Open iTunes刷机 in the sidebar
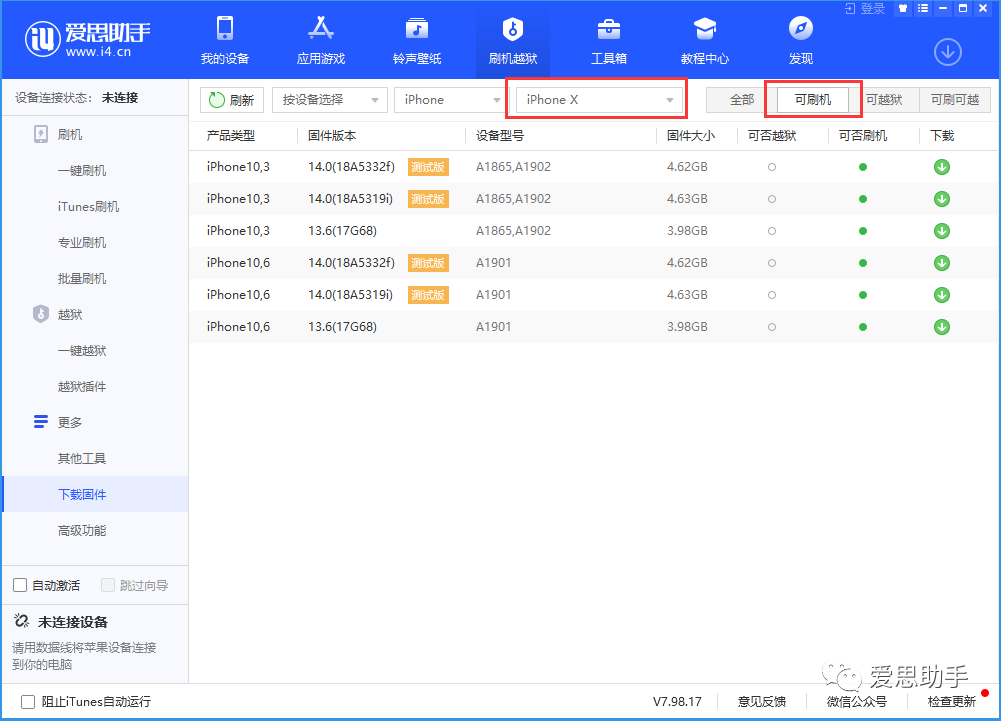 click(88, 206)
